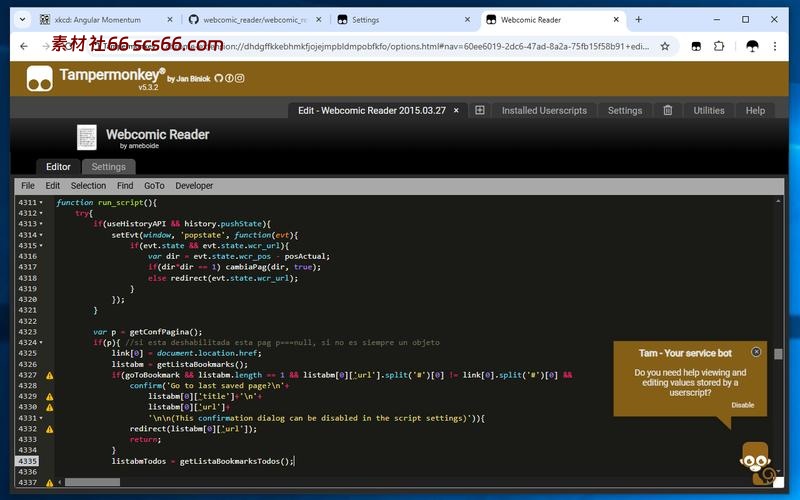Click the horizontal scrollbar of the editor
The height and width of the screenshot is (500, 800).
click(x=92, y=482)
